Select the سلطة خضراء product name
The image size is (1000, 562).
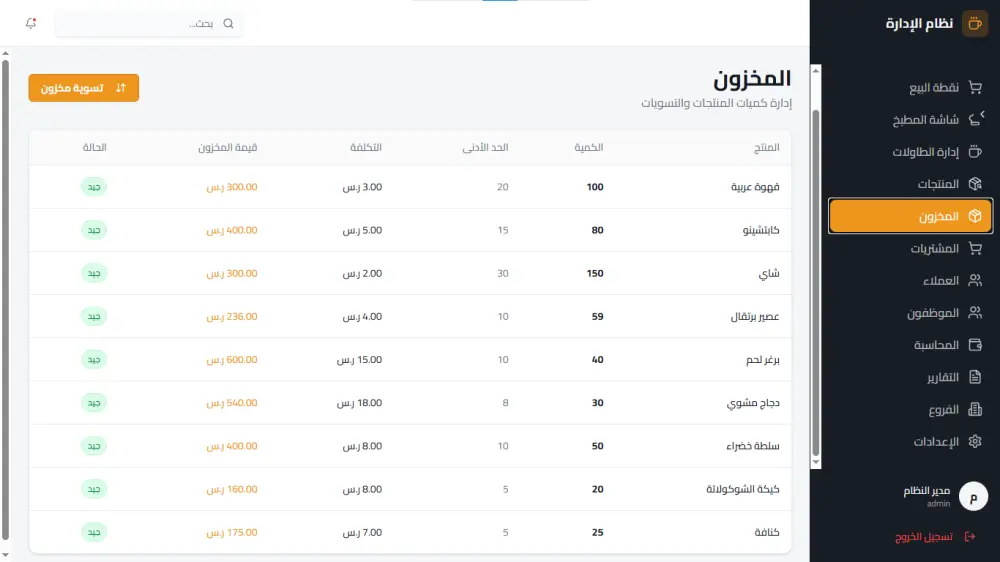753,446
